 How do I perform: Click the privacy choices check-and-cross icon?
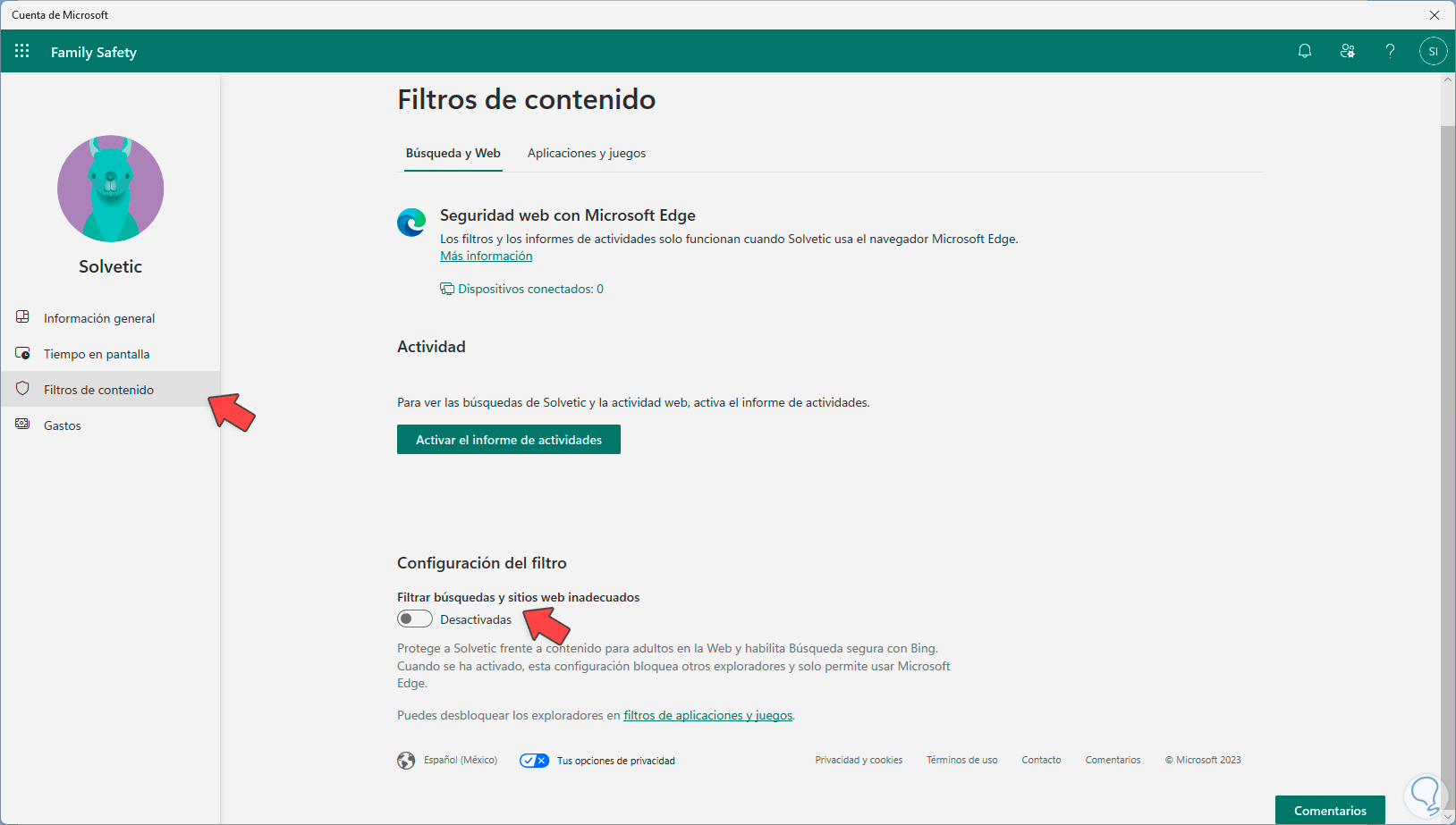[534, 761]
